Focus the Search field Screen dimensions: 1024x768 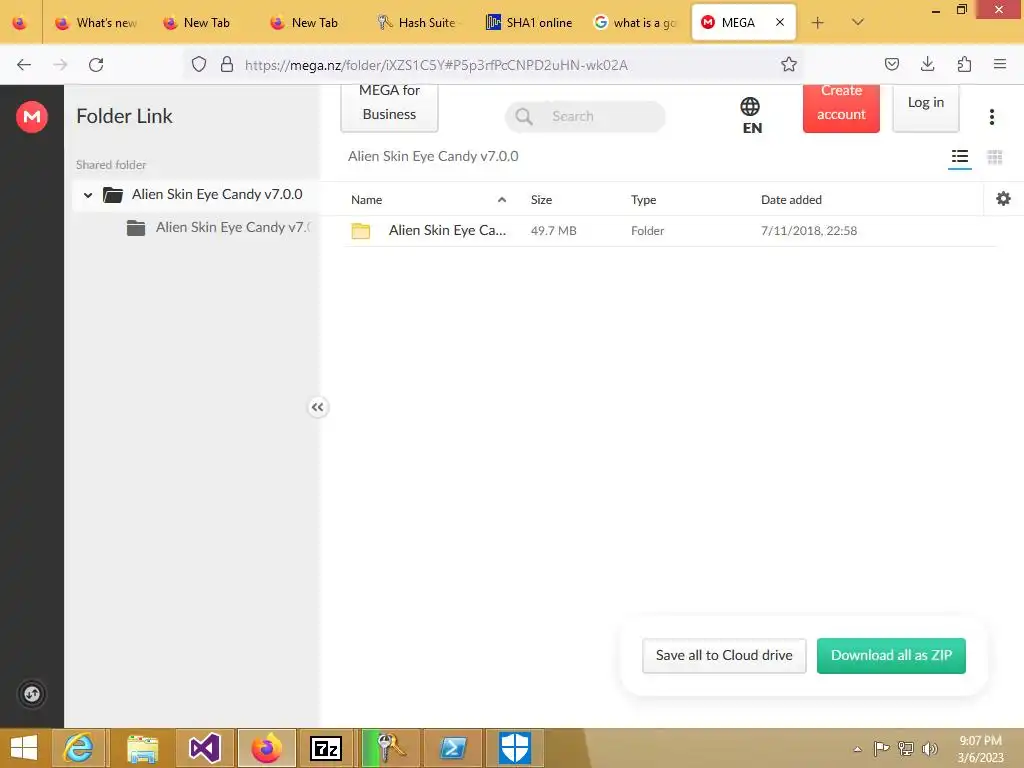tap(585, 116)
